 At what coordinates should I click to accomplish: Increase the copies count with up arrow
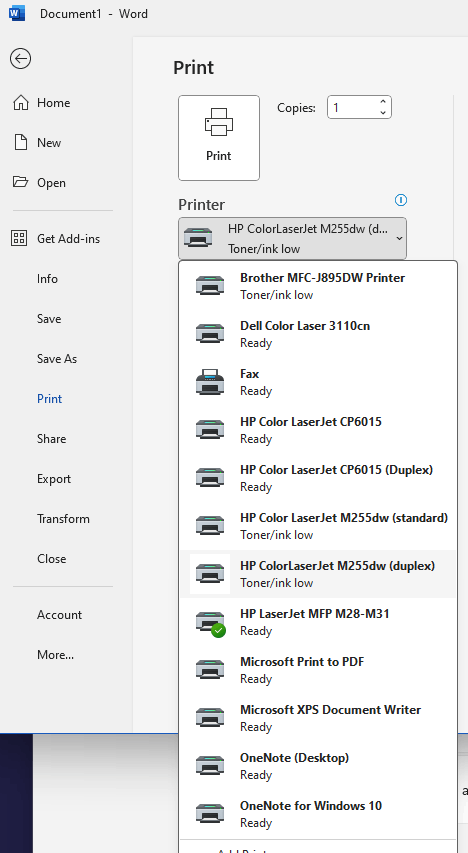pyautogui.click(x=383, y=102)
